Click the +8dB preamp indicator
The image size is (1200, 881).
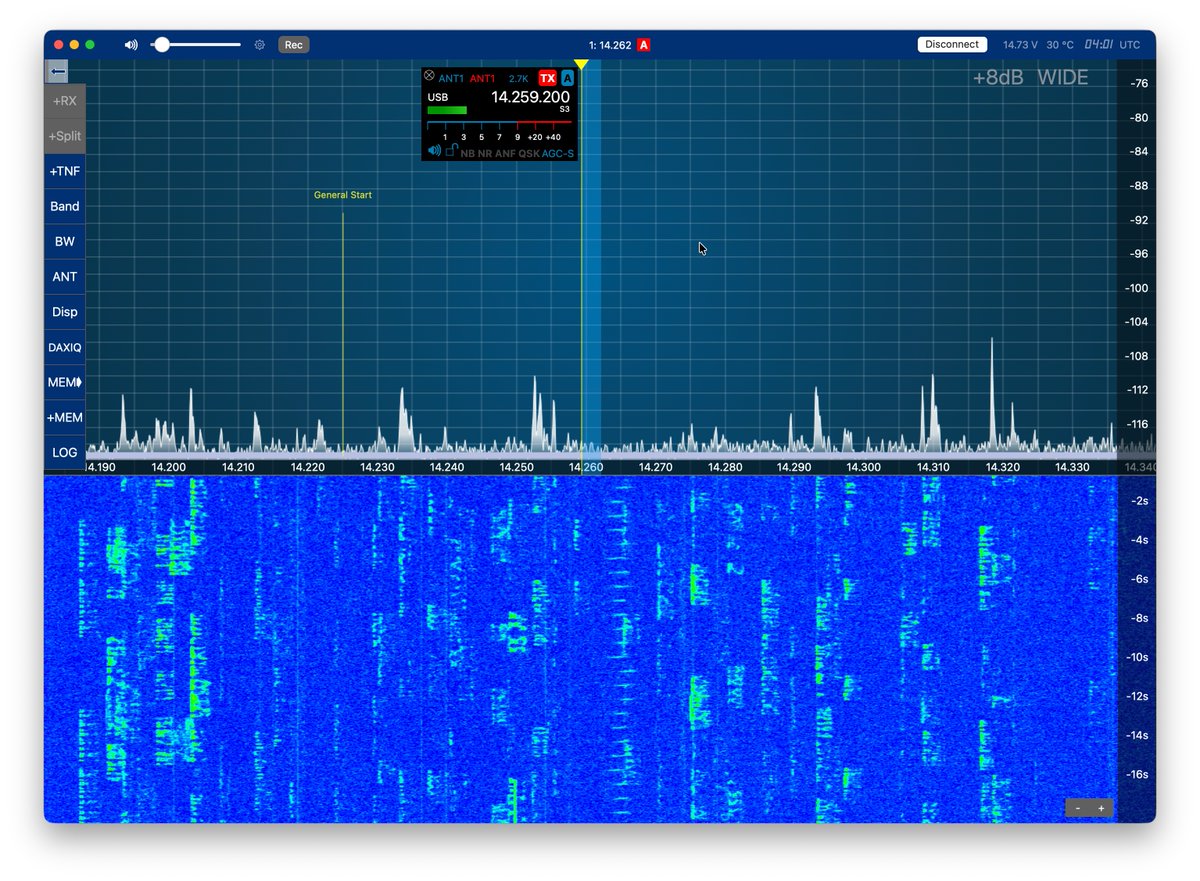coord(998,78)
